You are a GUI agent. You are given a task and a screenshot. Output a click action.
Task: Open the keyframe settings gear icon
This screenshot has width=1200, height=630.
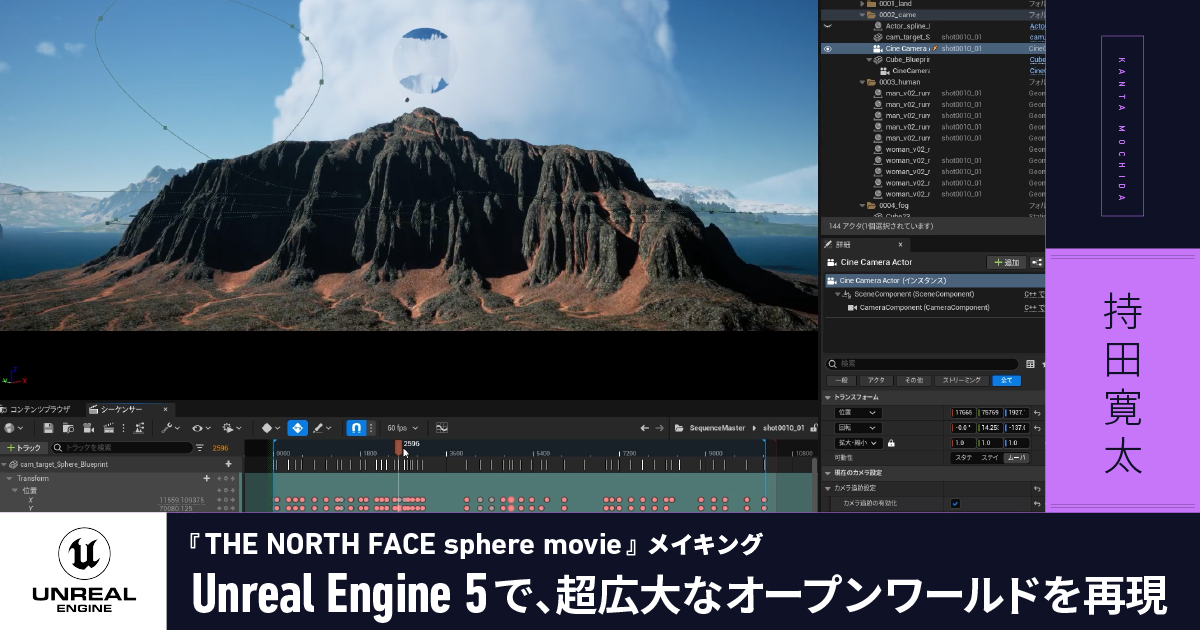click(228, 427)
